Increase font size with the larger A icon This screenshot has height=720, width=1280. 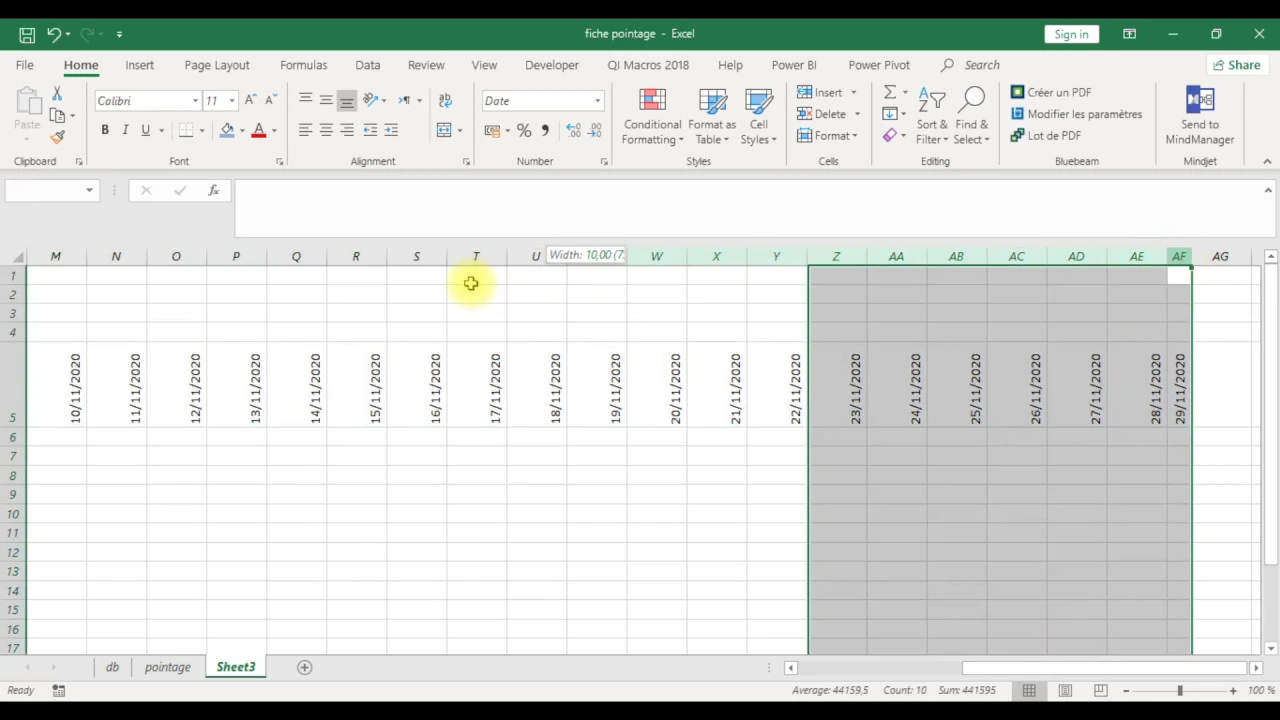[250, 101]
